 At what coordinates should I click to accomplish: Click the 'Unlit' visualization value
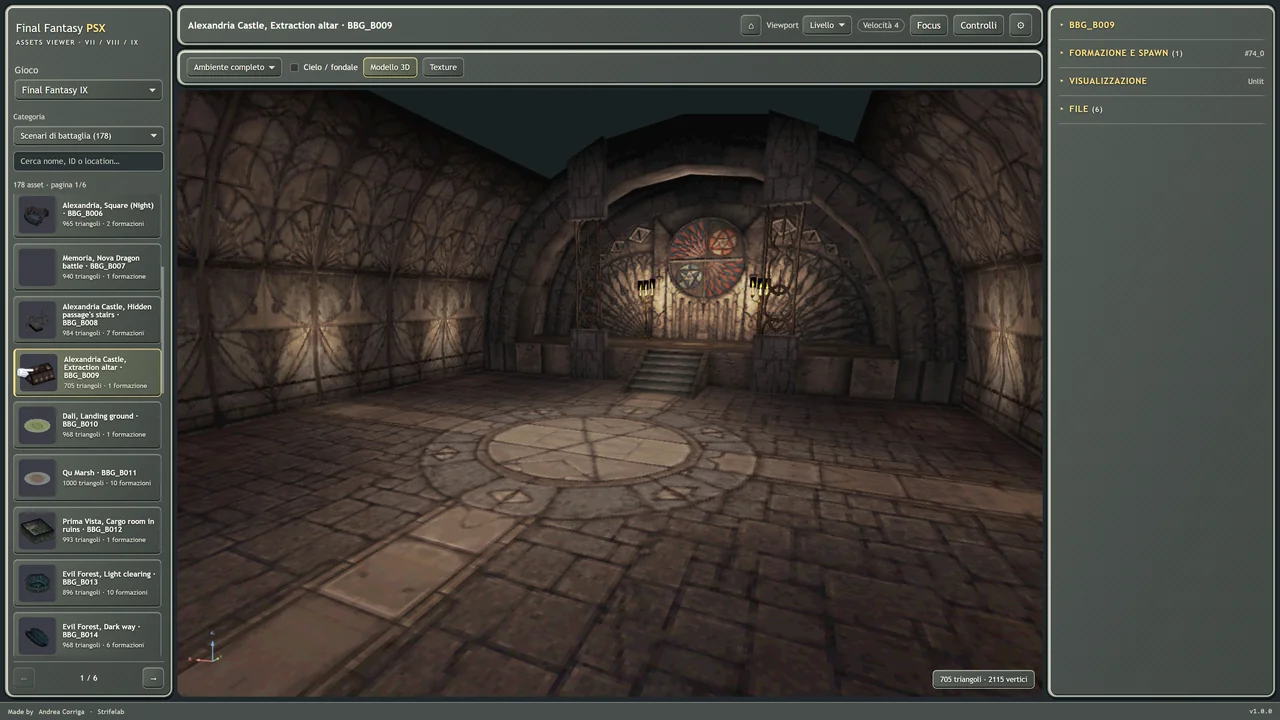coord(1256,81)
